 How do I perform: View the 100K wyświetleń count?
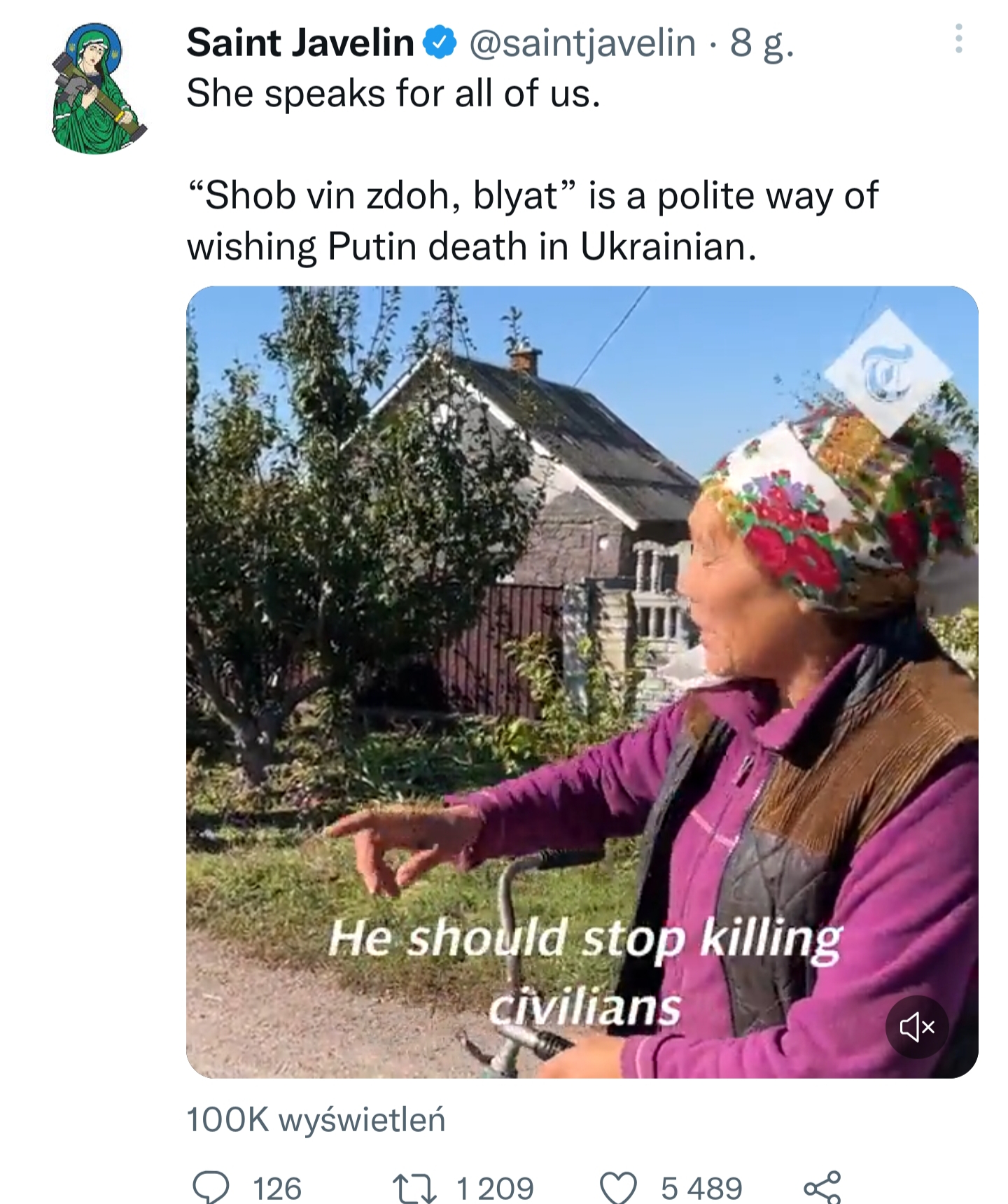tap(316, 1119)
